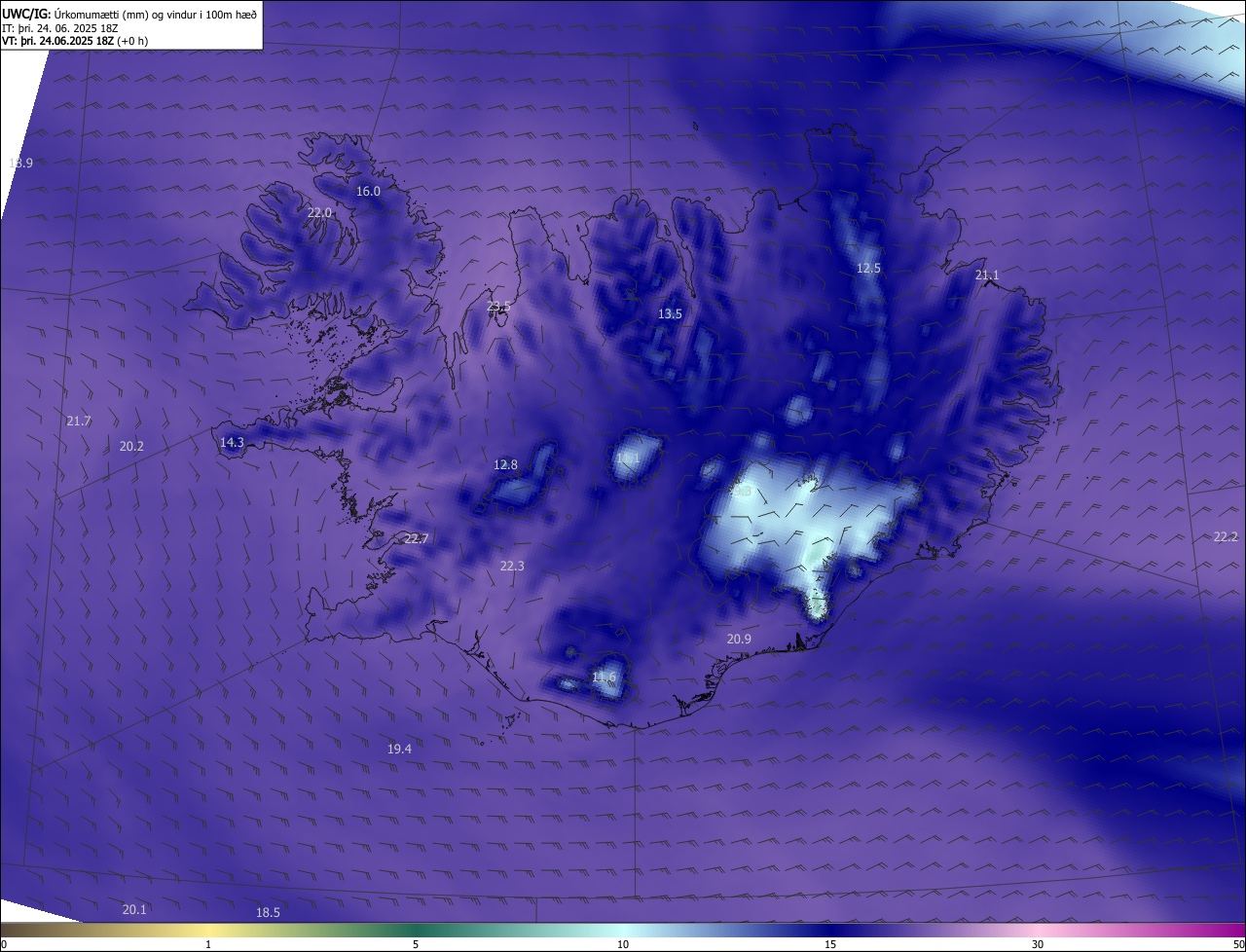Viewport: 1246px width, 952px height.
Task: Click the IT initialization time line
Action: [60, 27]
